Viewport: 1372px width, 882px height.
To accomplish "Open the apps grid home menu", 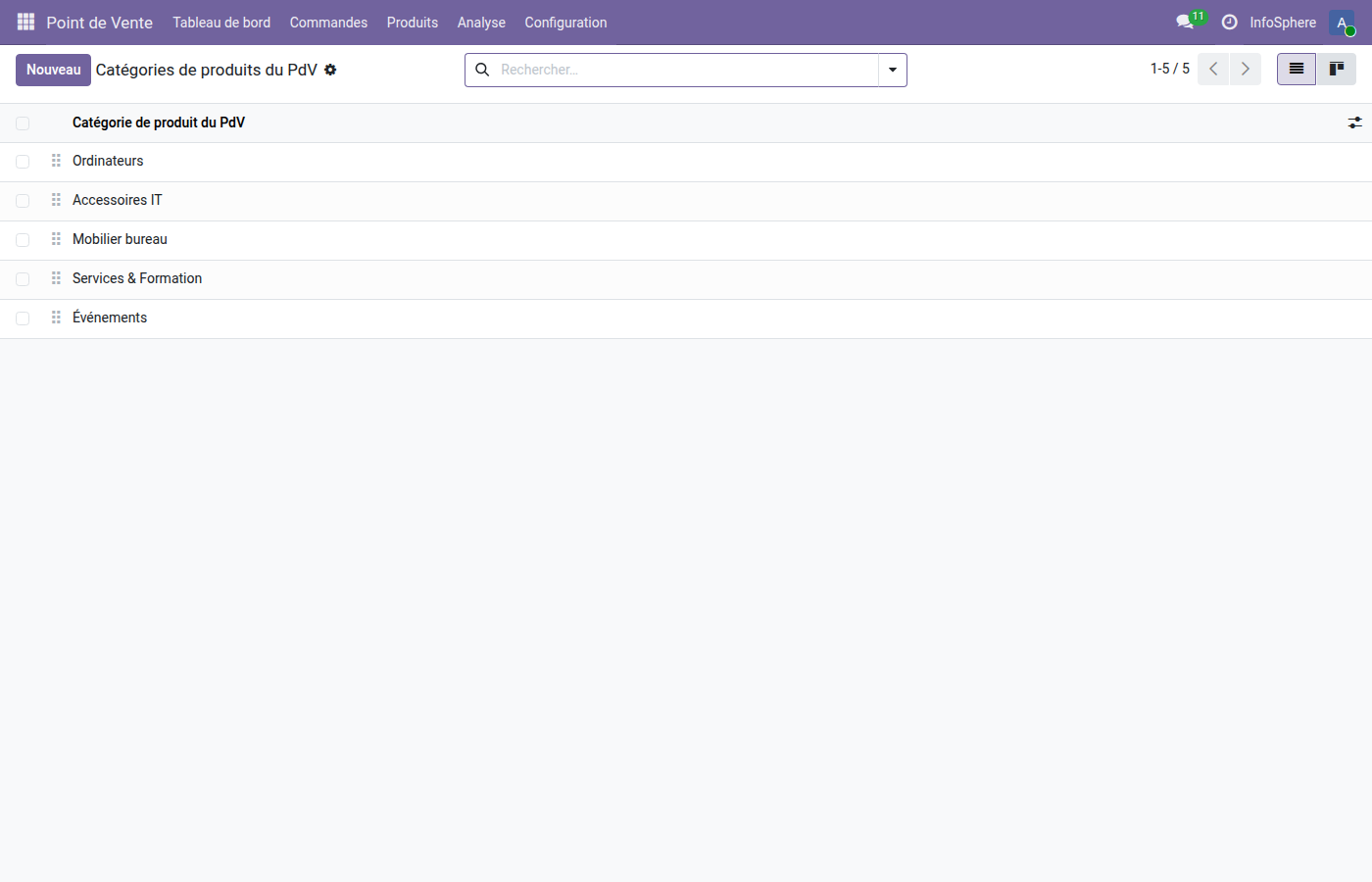I will [25, 22].
